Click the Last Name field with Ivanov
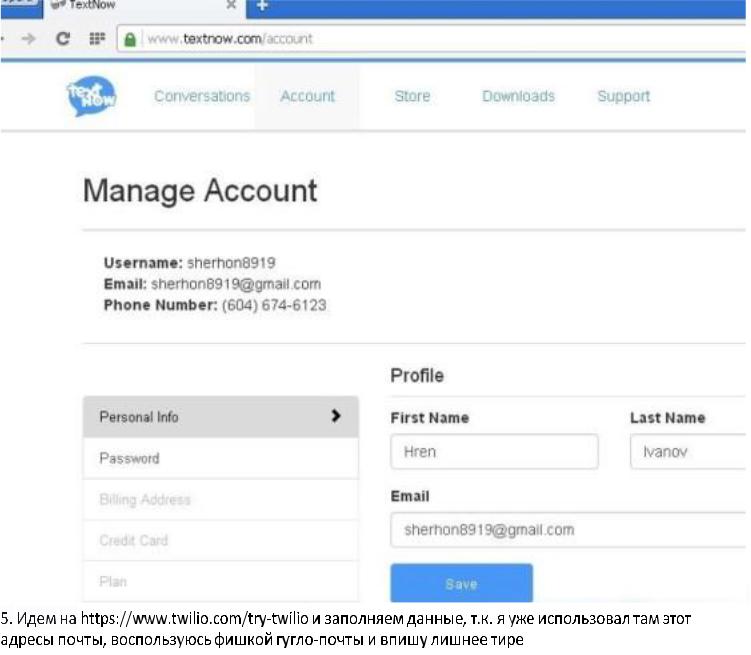Screen dimensions: 751x655 [688, 452]
